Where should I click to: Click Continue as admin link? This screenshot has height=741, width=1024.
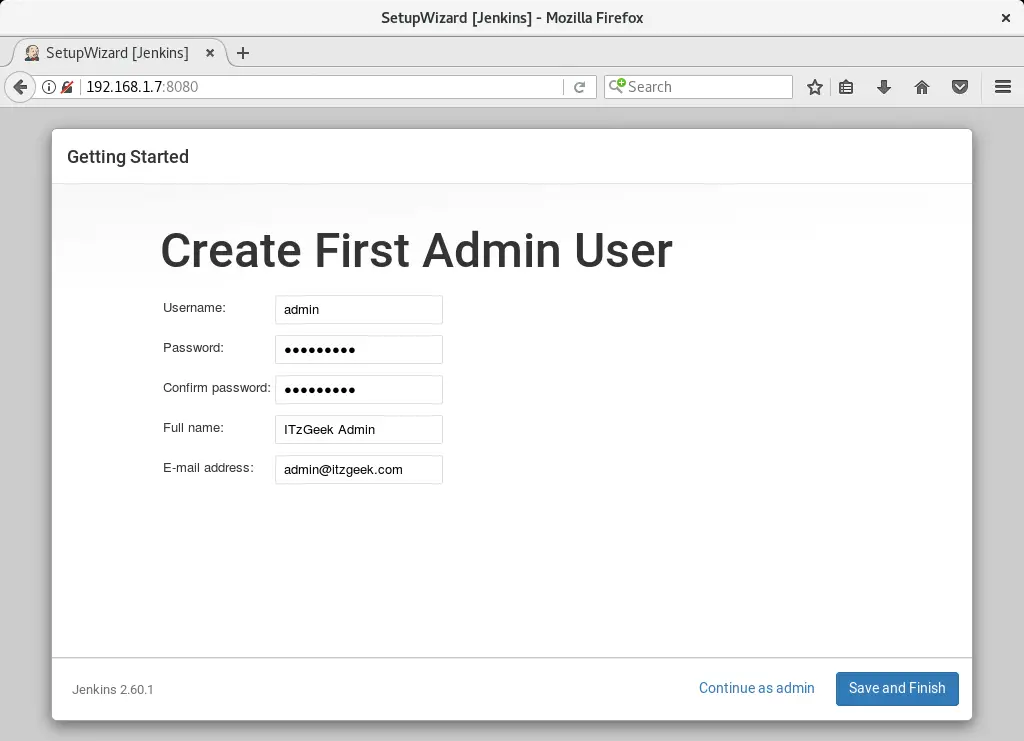click(756, 688)
